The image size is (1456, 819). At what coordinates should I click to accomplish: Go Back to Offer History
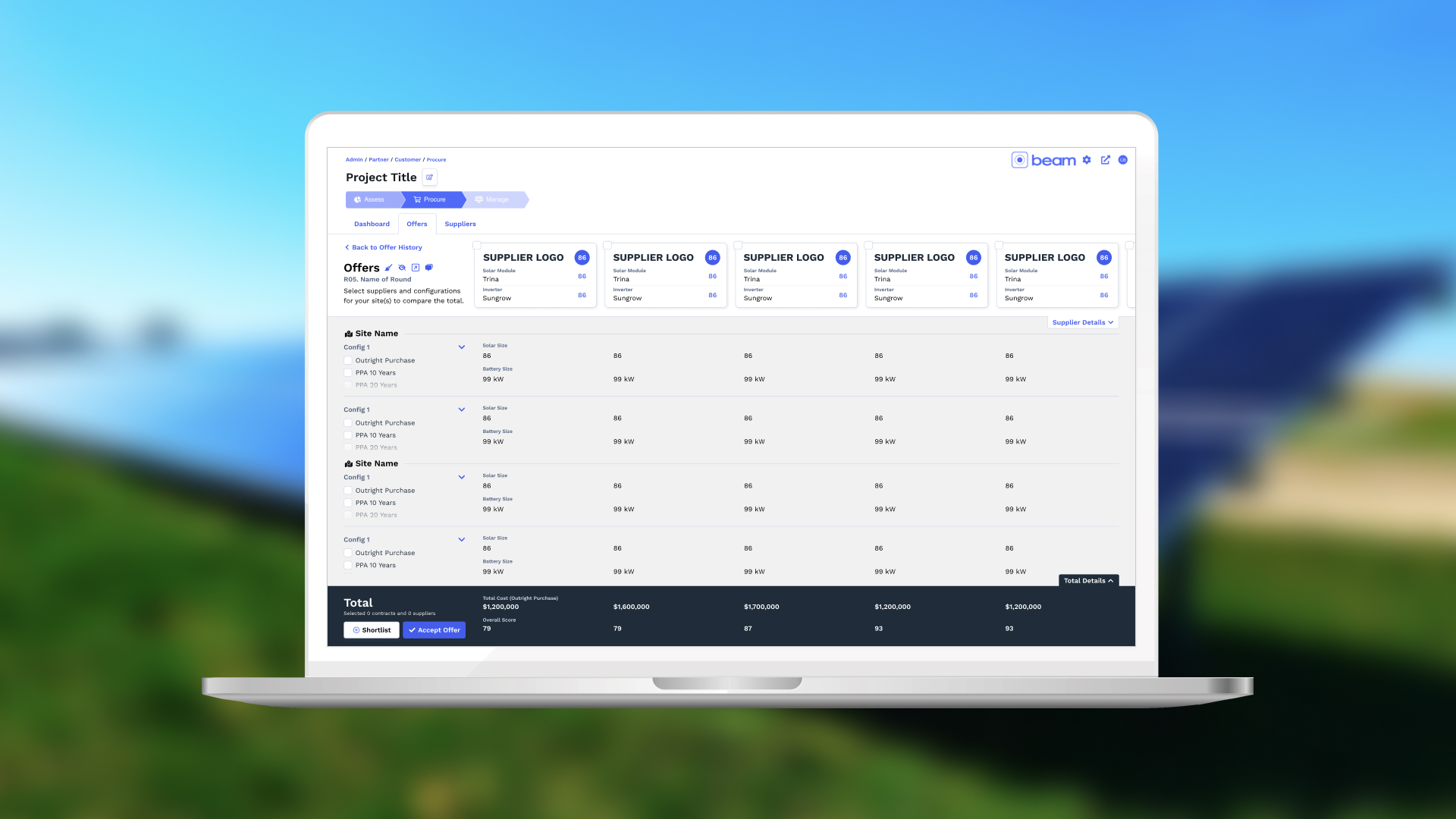[384, 247]
